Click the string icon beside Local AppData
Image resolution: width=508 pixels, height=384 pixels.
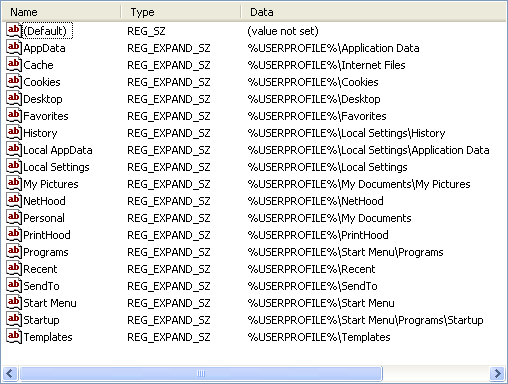pyautogui.click(x=14, y=149)
